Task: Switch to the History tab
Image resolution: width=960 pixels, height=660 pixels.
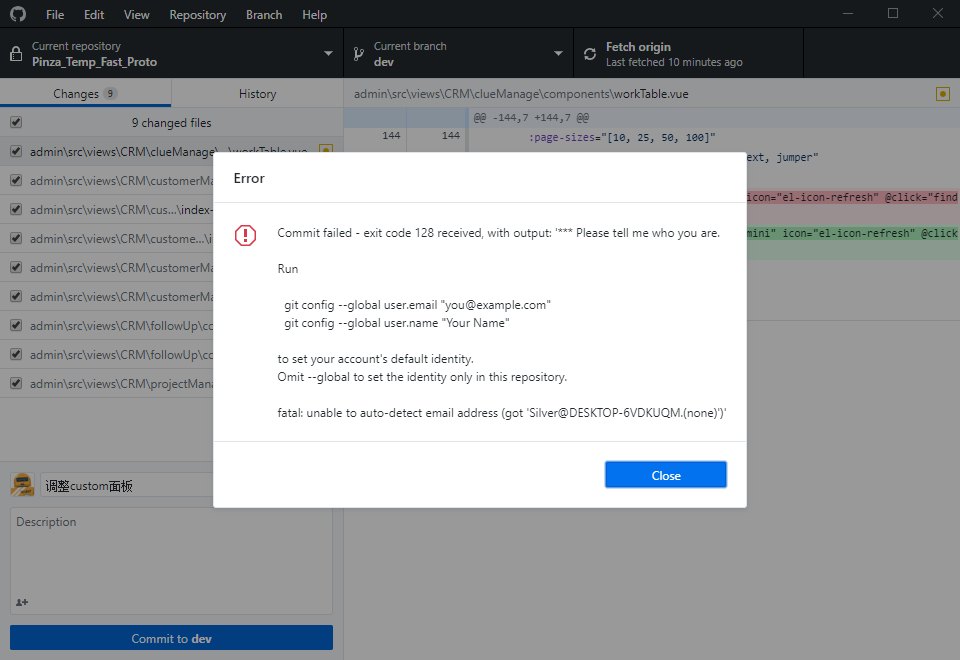Action: coord(256,92)
